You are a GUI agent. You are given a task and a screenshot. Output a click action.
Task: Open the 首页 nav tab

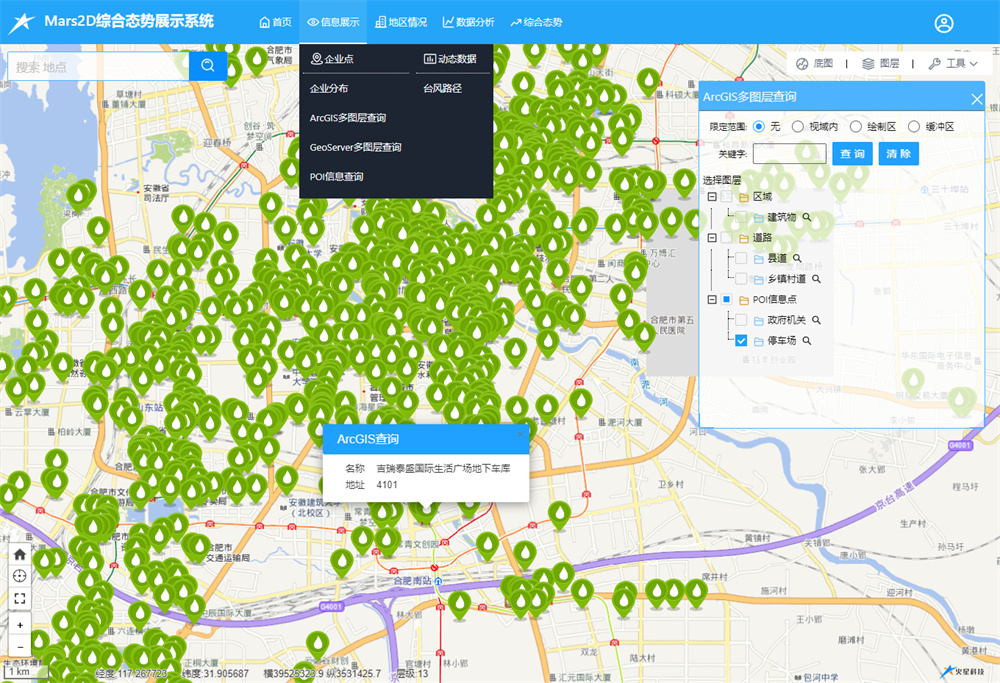pyautogui.click(x=276, y=22)
